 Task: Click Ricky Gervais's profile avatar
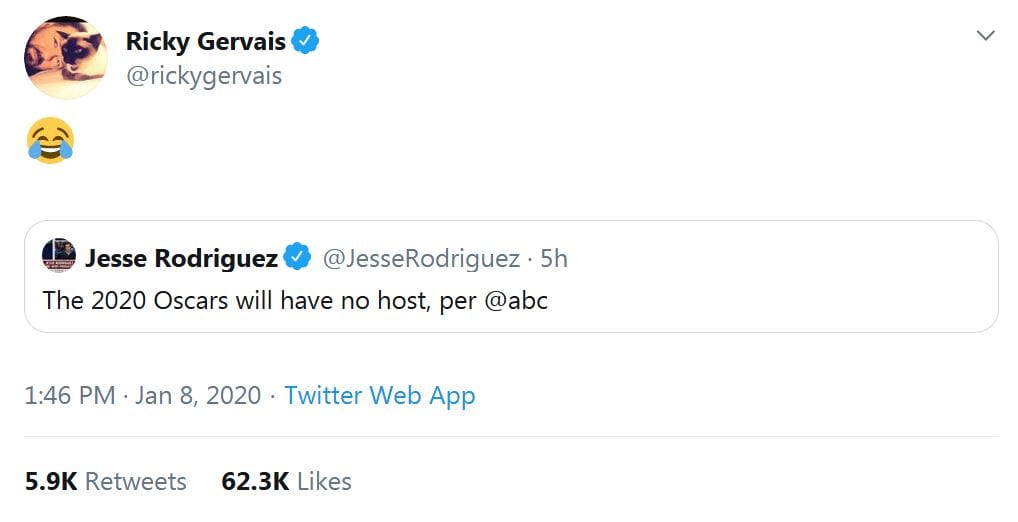[65, 58]
